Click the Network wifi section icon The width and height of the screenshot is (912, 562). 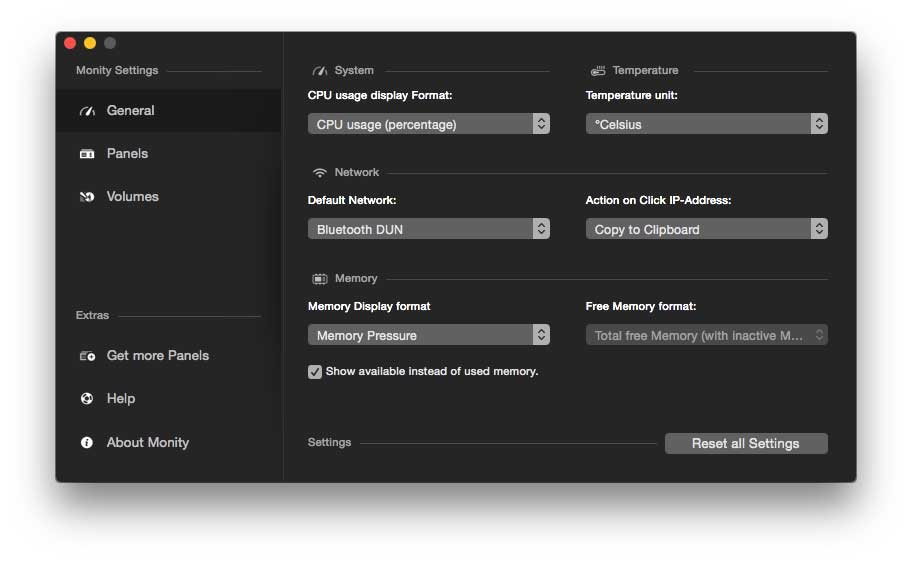click(320, 173)
